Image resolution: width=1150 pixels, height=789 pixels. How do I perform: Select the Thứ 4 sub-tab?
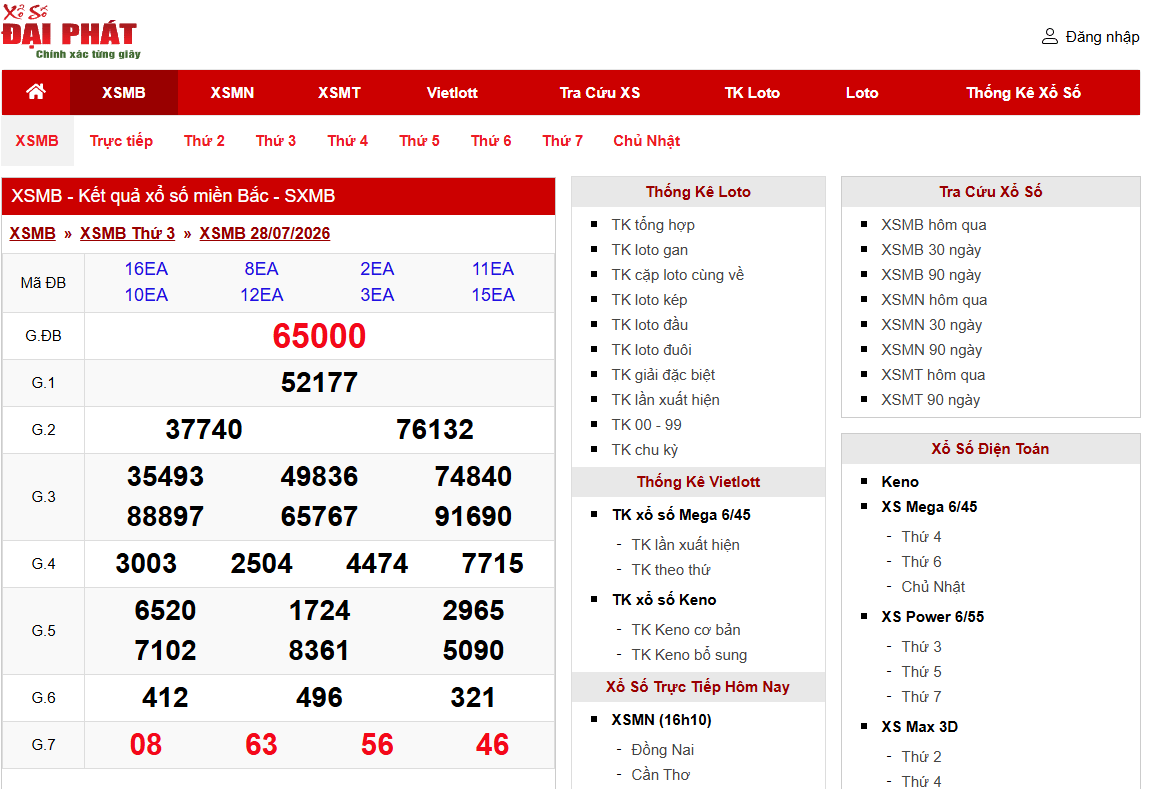click(x=348, y=141)
